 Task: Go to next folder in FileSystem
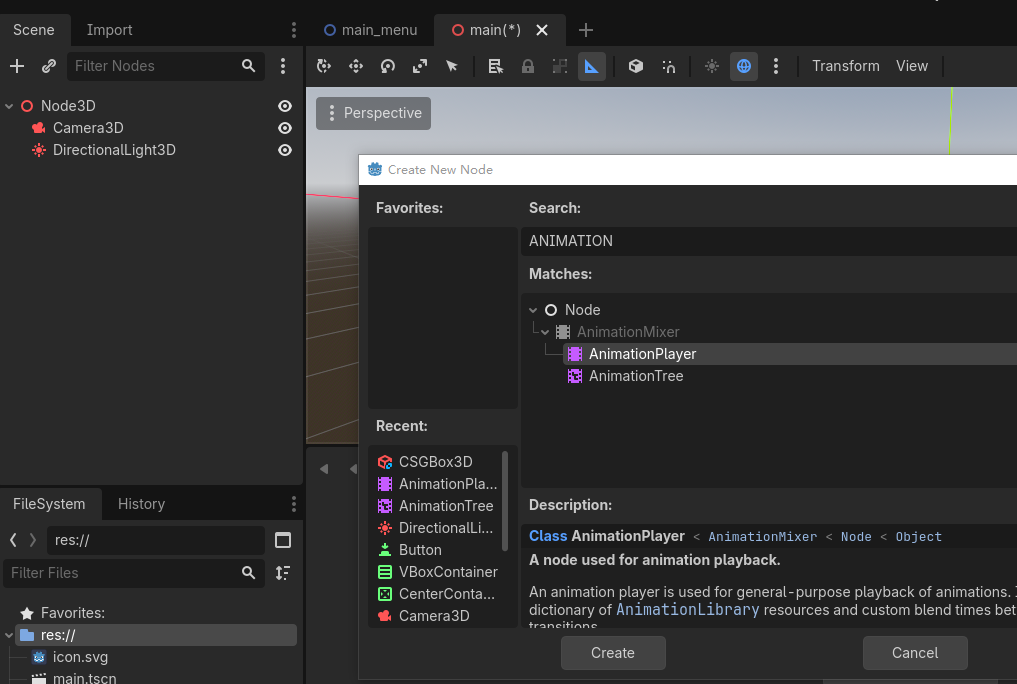(x=32, y=540)
